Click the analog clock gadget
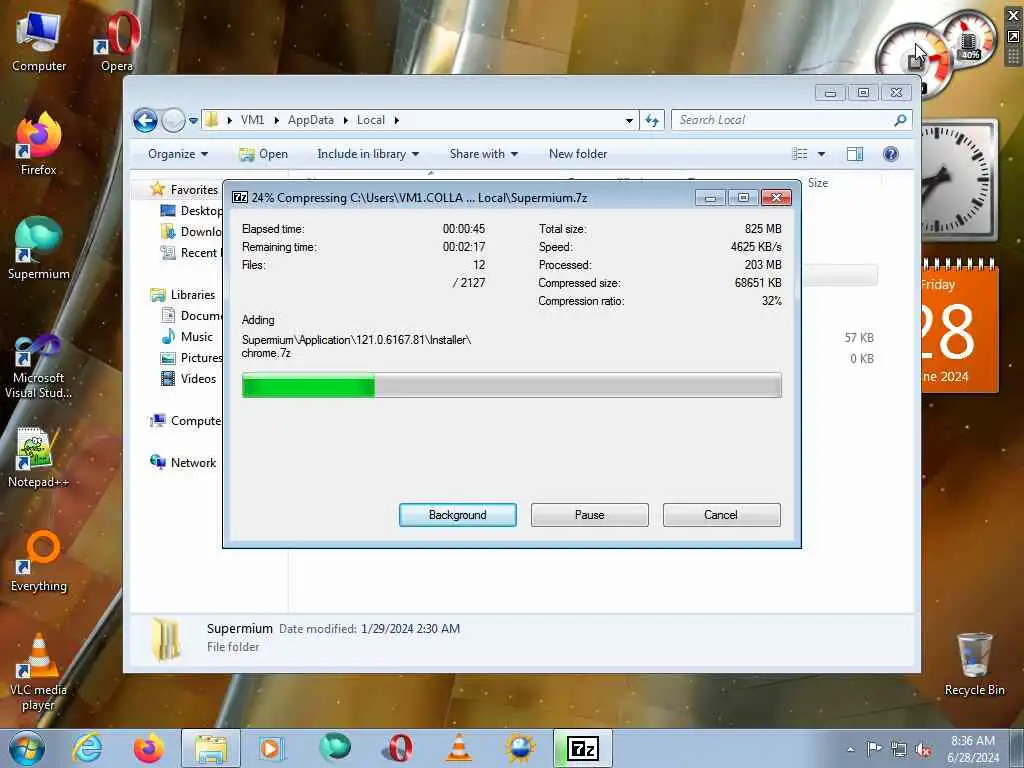Screen dimensions: 1024x768 (x=959, y=180)
